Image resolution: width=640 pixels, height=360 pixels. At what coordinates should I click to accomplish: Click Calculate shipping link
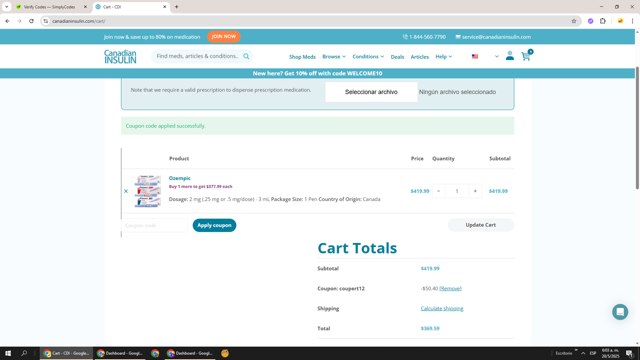pos(442,308)
